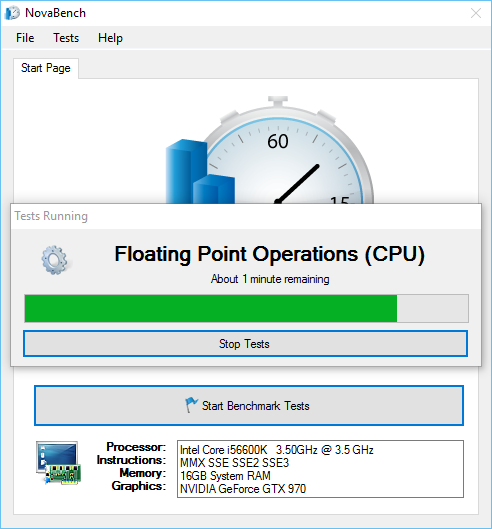Click the blue flag icon on Start Benchmark

(191, 405)
